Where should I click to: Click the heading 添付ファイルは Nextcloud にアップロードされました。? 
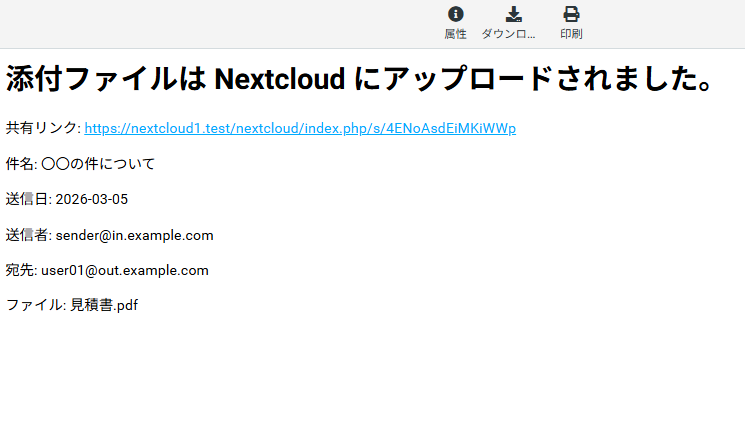tap(359, 79)
